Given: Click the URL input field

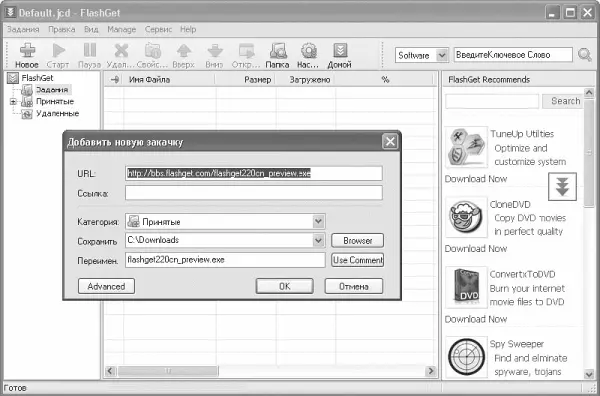Looking at the screenshot, I should tap(254, 173).
